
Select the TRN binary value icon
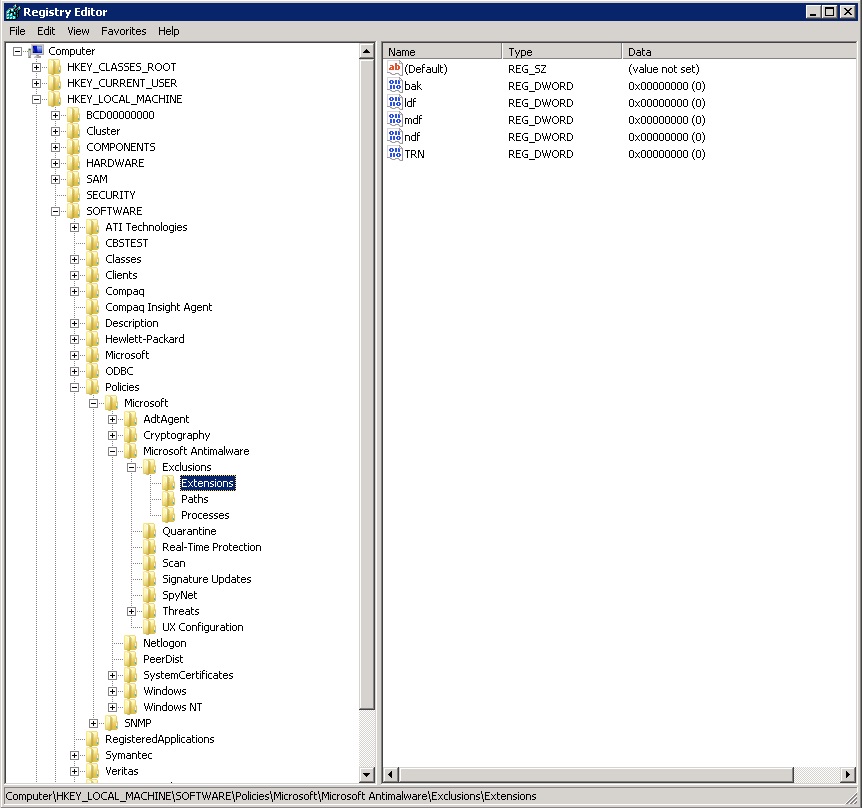(x=394, y=154)
